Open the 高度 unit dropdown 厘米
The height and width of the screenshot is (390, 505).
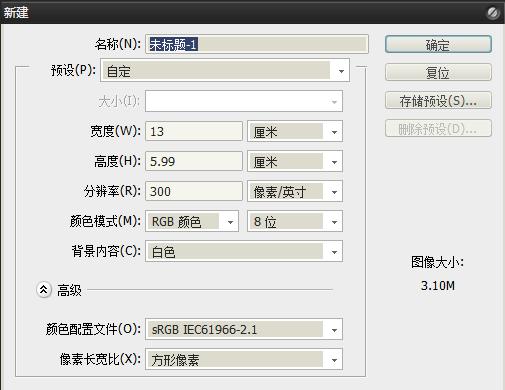295,161
